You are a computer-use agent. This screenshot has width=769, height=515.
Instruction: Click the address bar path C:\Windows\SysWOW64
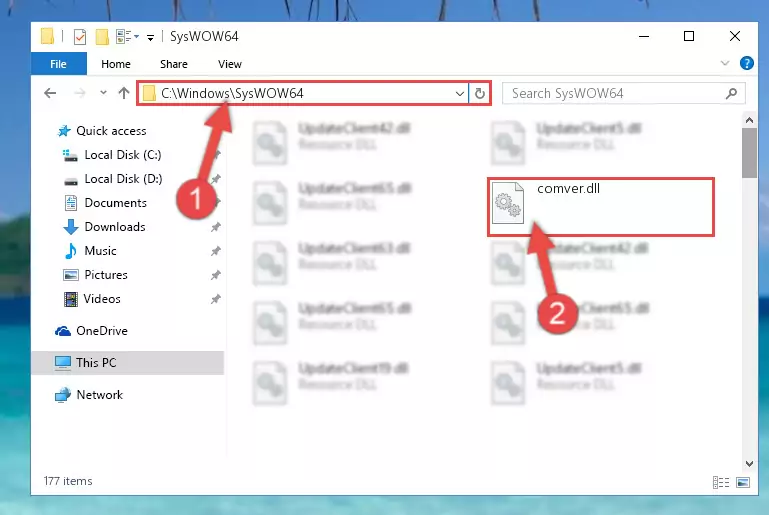point(232,93)
